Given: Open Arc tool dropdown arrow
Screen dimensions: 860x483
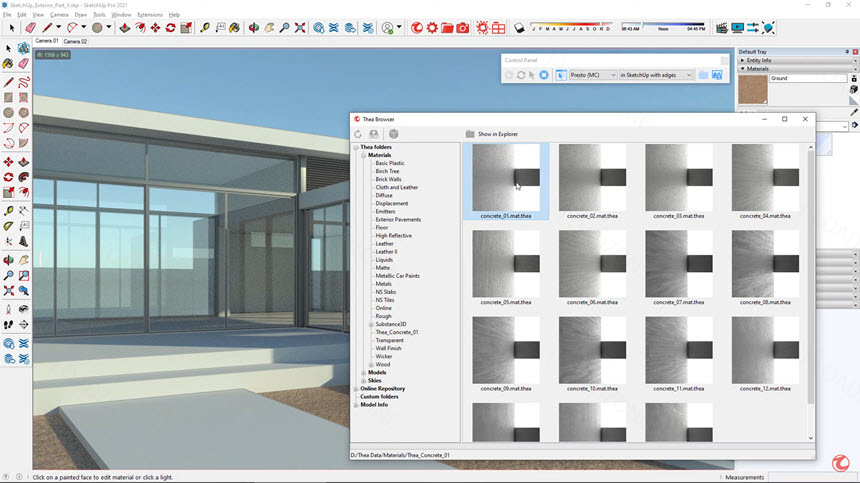Looking at the screenshot, I should pyautogui.click(x=83, y=27).
